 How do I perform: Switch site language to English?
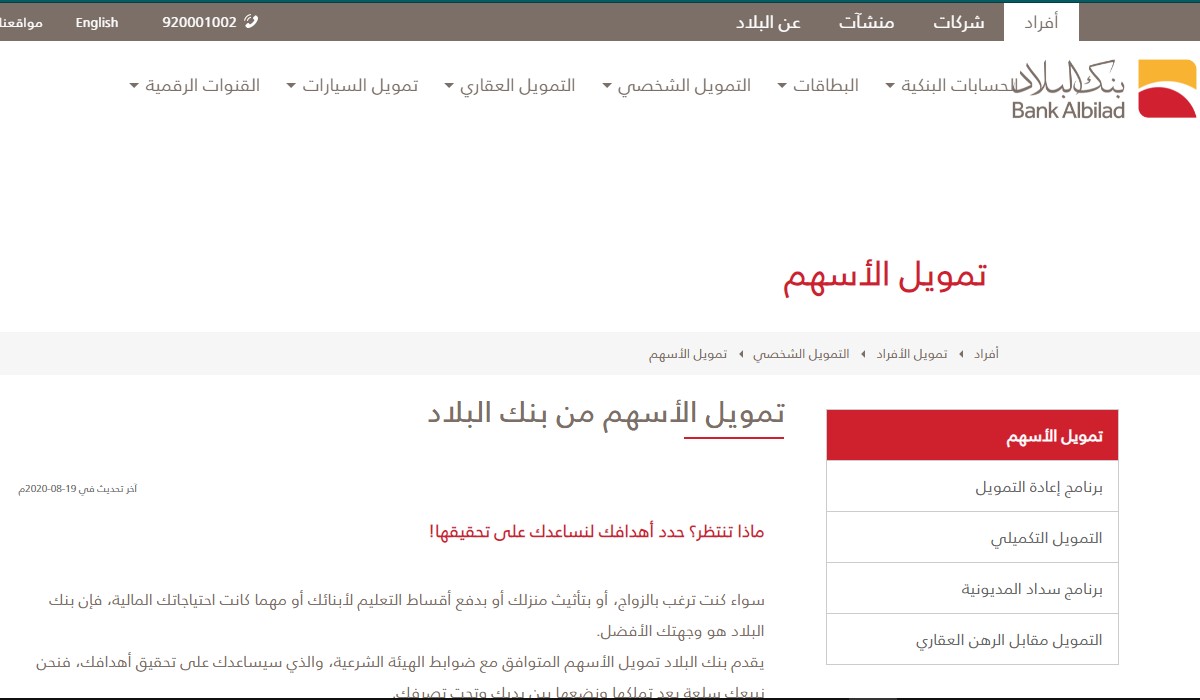(96, 22)
